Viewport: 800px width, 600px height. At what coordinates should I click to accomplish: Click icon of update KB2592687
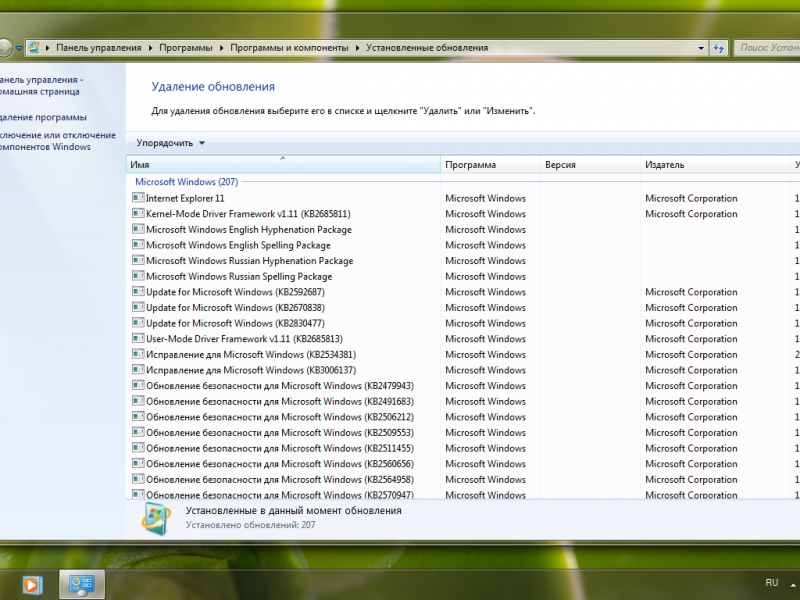click(x=138, y=292)
